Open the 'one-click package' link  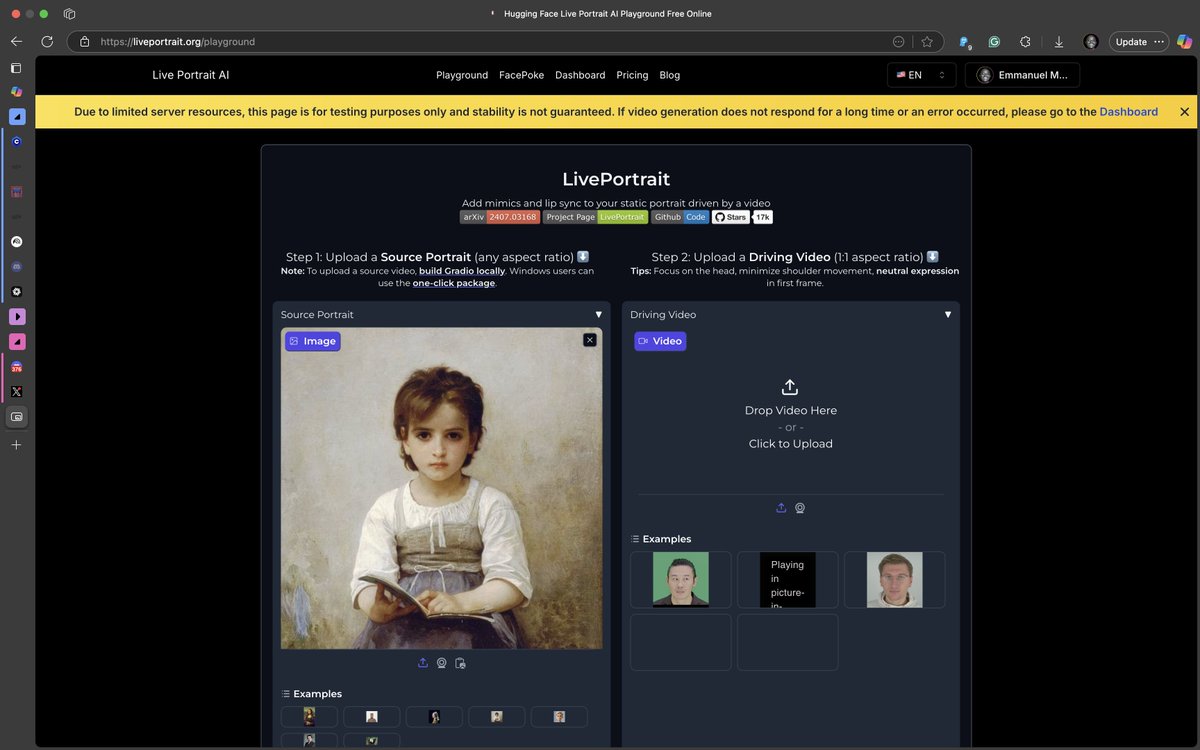pyautogui.click(x=454, y=283)
